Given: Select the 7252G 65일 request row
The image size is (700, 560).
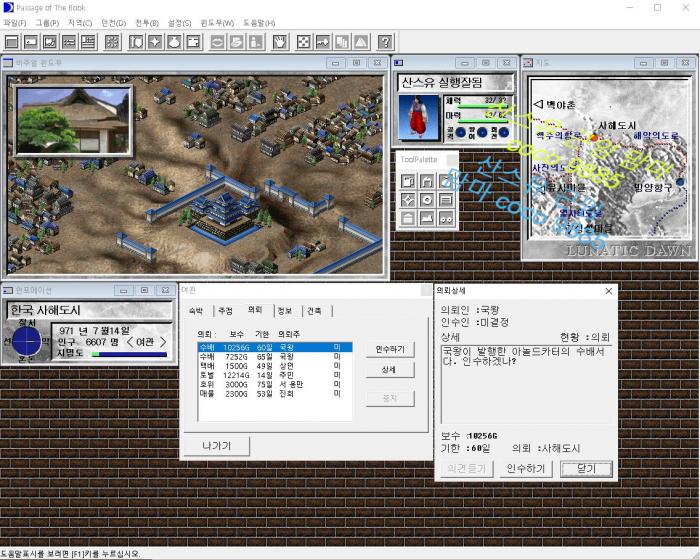Looking at the screenshot, I should [275, 356].
